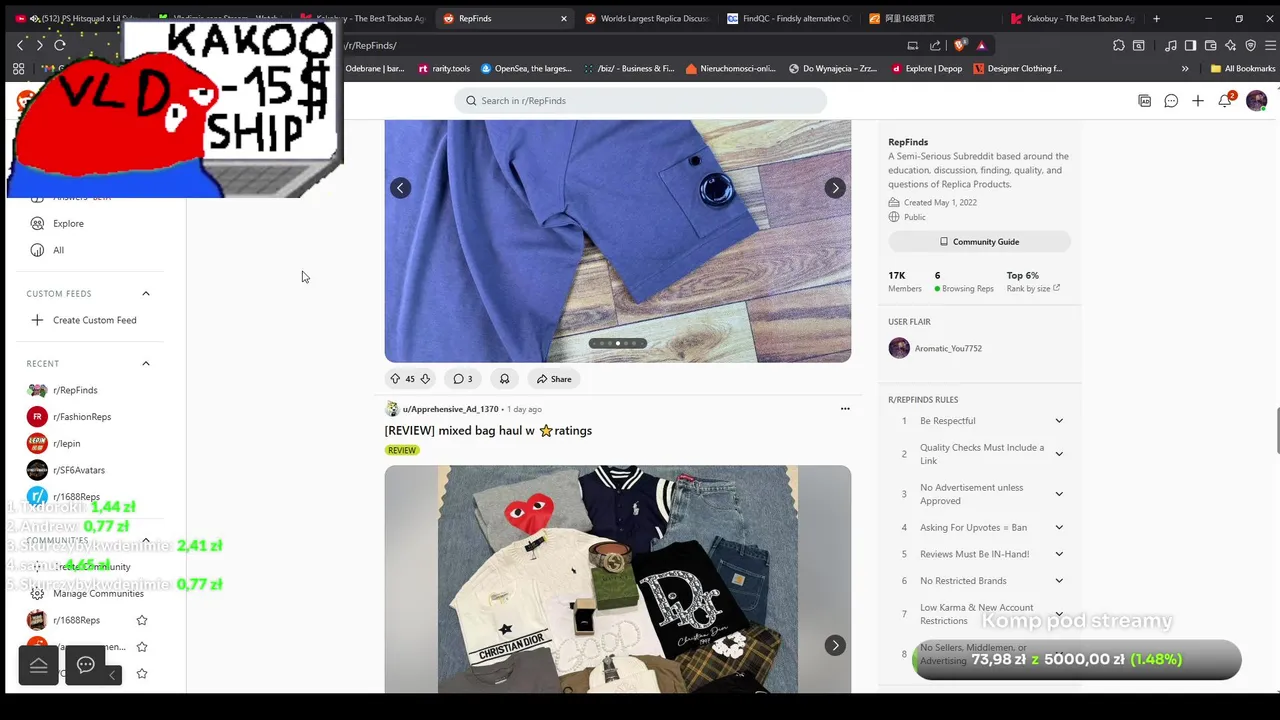Show previous image in polo shirt gallery

pos(400,188)
